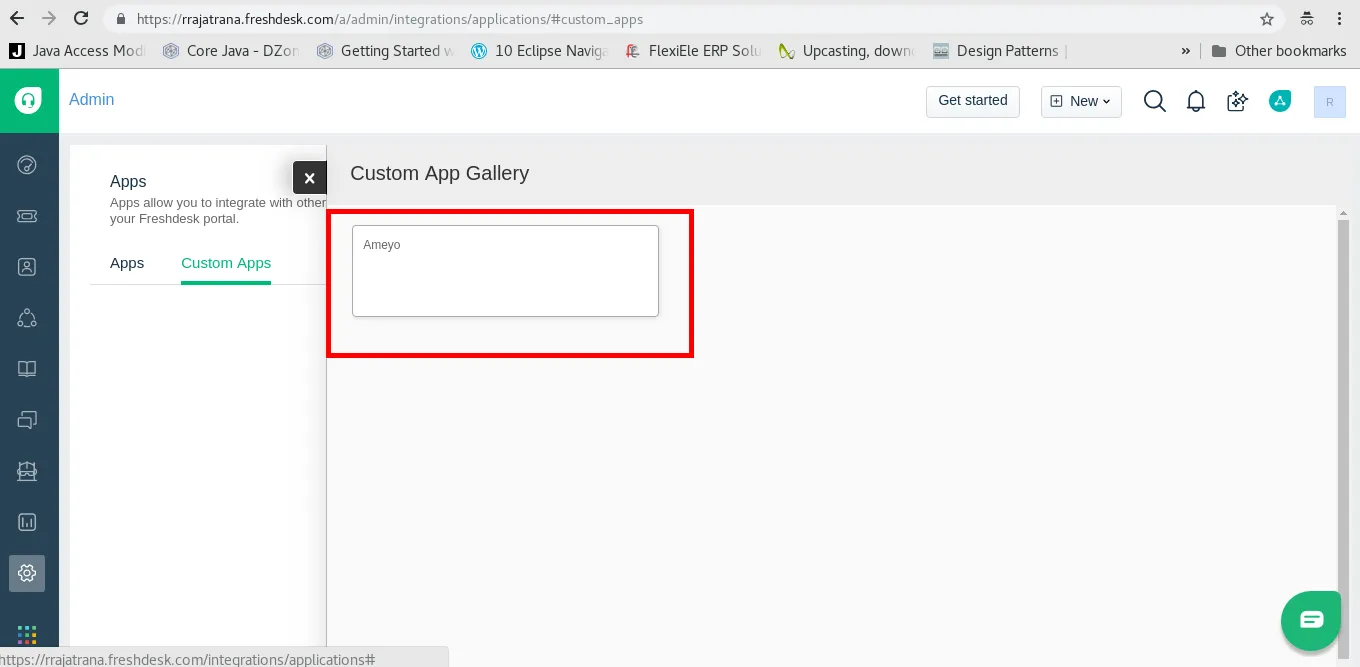Expand the New dropdown
The image size is (1360, 667).
tap(1081, 101)
